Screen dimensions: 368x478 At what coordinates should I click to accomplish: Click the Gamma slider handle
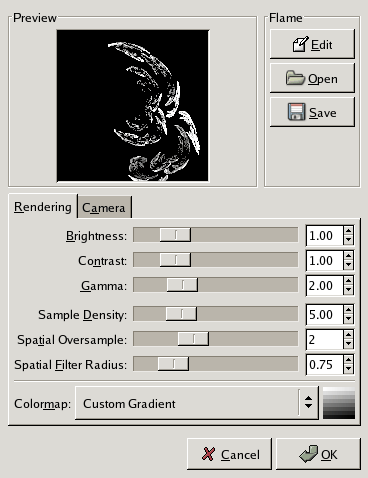182,285
